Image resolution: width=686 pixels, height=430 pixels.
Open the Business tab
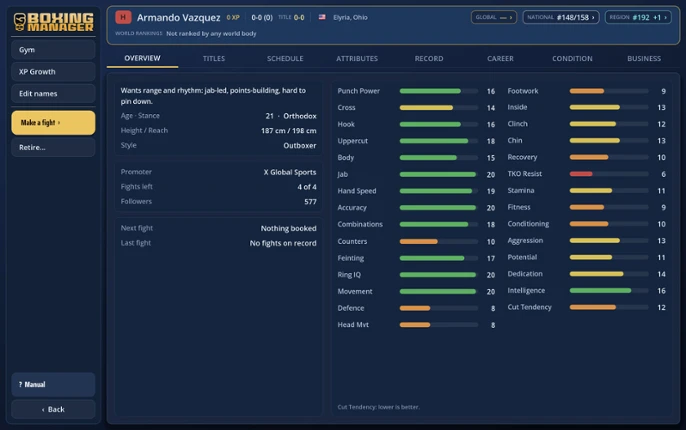pyautogui.click(x=644, y=58)
